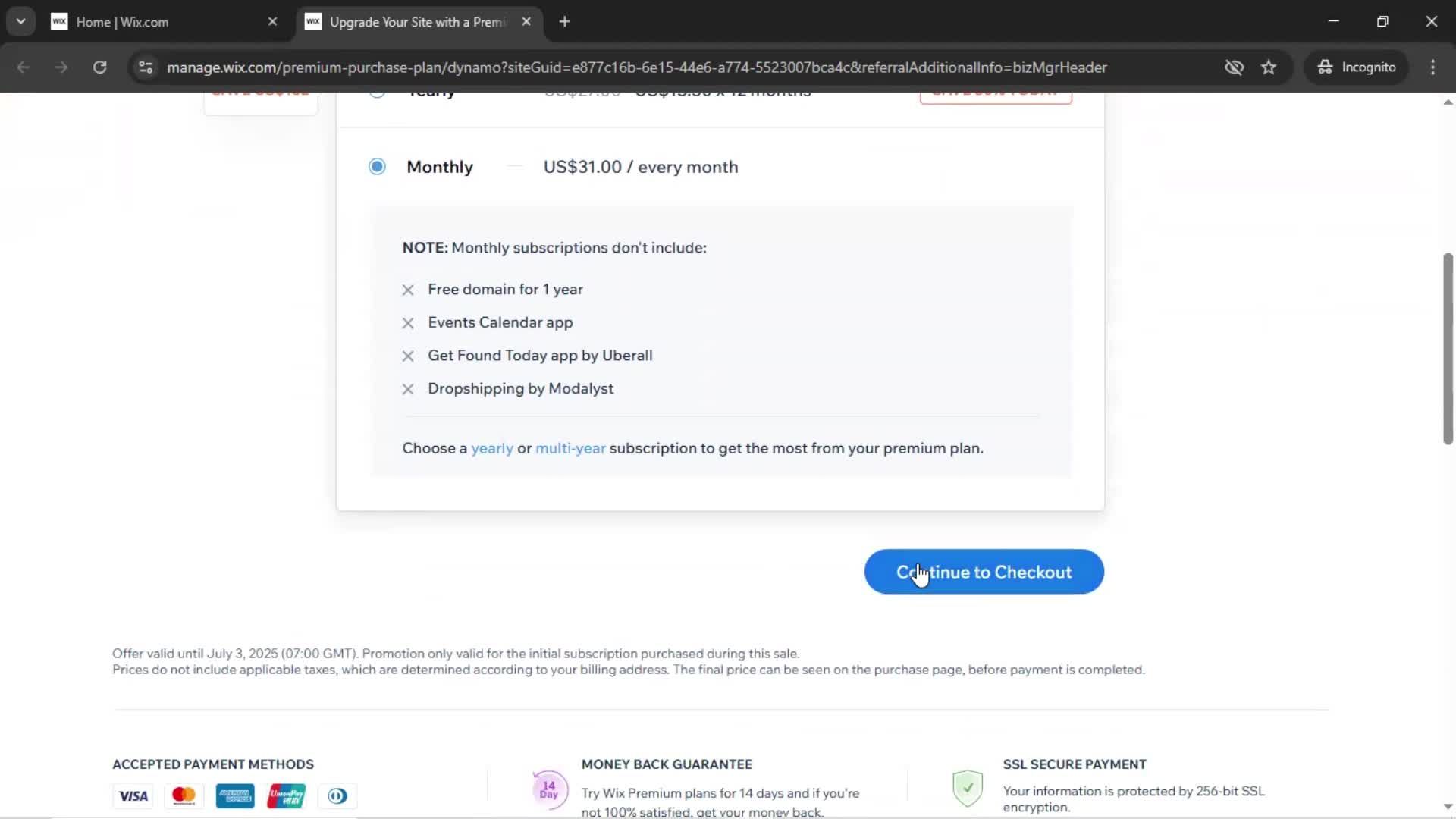Screen dimensions: 1456x819
Task: Open a new browser tab
Action: (564, 22)
